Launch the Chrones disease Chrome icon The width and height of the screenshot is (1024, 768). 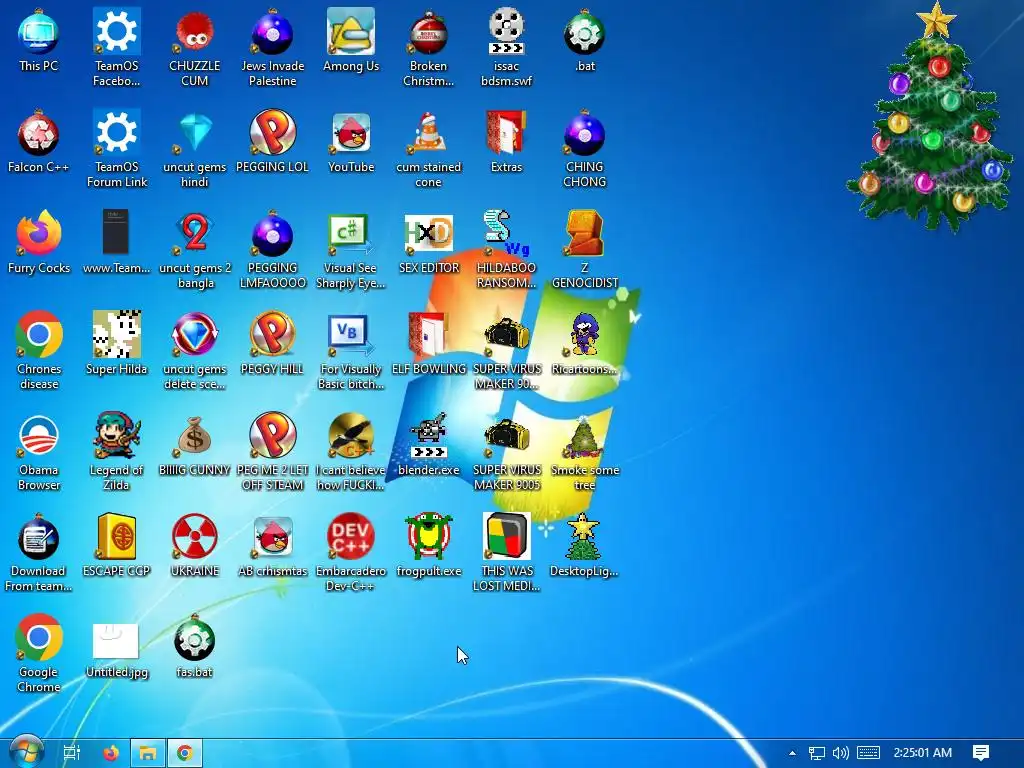pos(39,334)
